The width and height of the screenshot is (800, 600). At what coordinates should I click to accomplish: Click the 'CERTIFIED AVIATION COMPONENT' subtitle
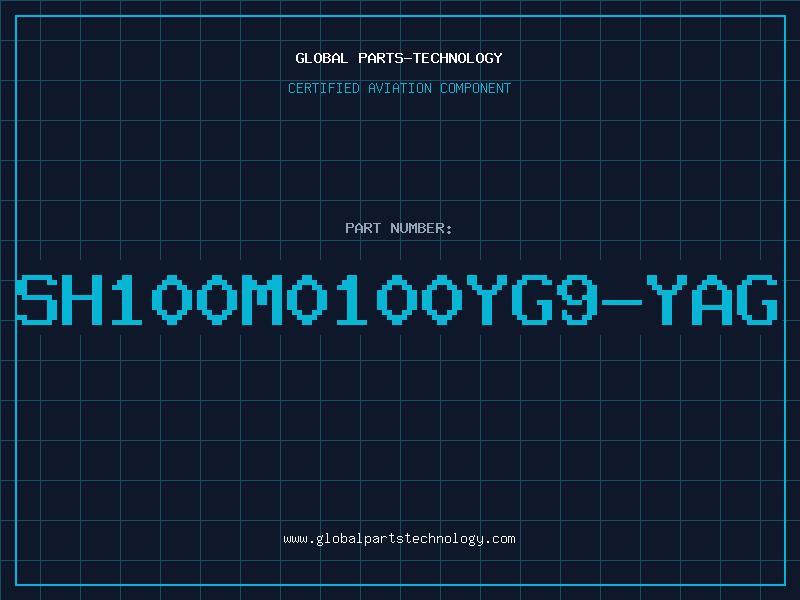(399, 88)
